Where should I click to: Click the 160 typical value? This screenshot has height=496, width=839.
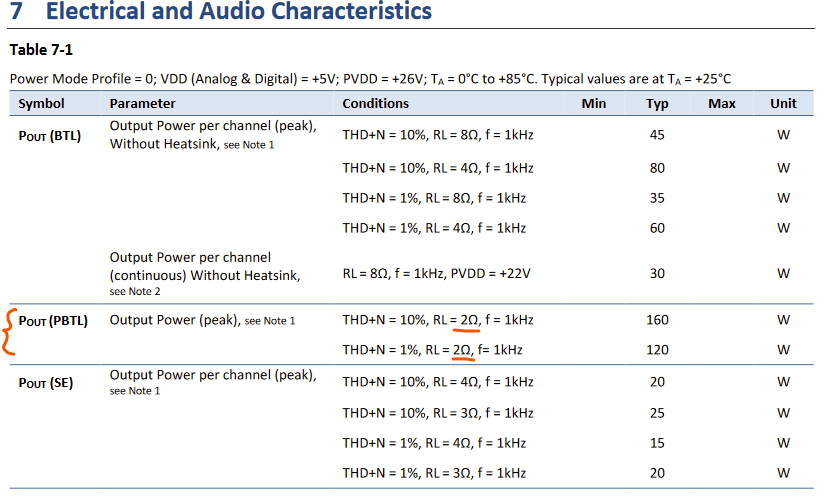tap(657, 320)
